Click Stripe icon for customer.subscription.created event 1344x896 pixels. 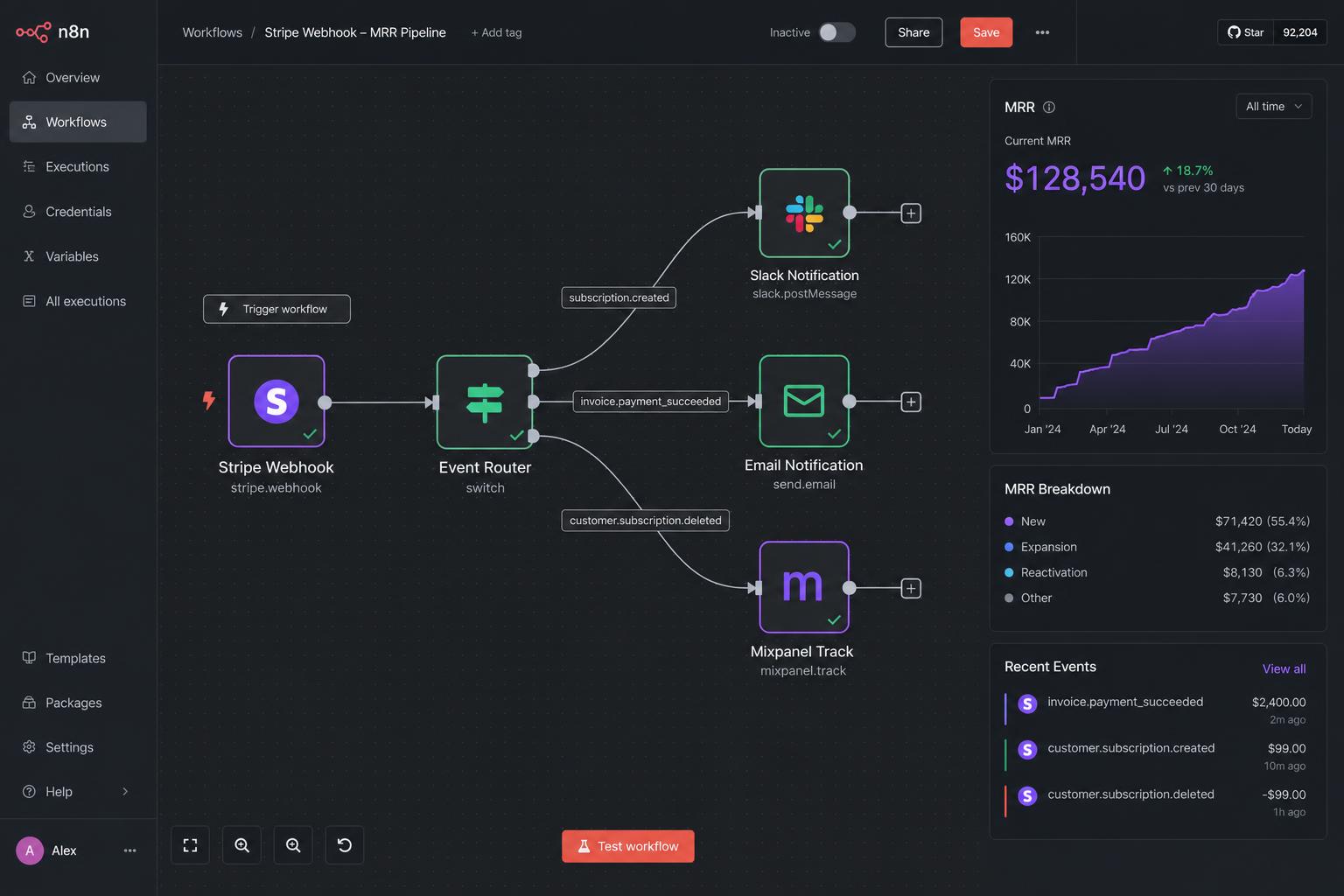1027,750
